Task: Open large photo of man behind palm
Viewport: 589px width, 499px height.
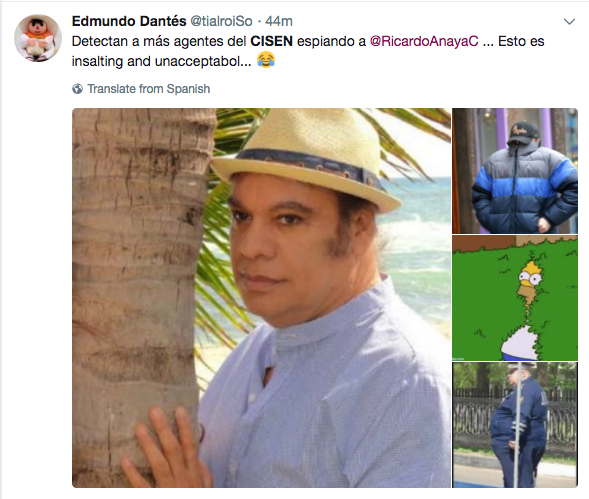Action: pyautogui.click(x=261, y=298)
